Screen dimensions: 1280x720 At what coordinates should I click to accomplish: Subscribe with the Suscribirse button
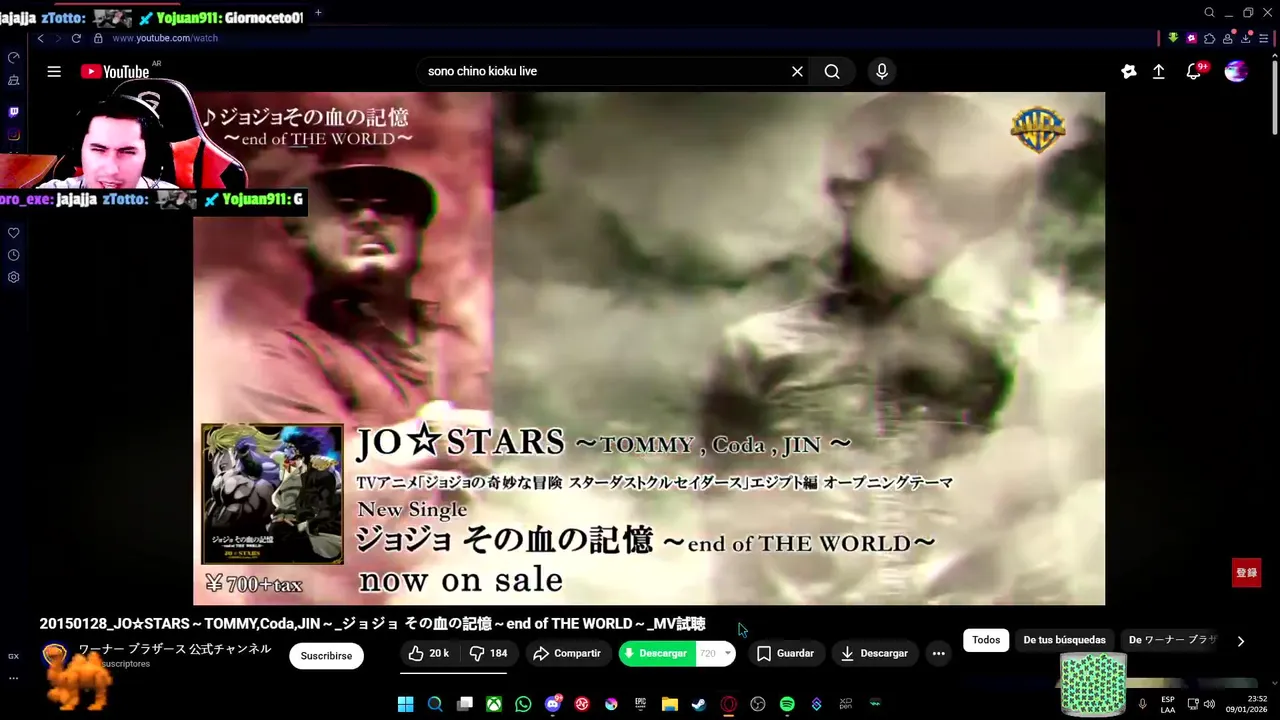tap(326, 656)
